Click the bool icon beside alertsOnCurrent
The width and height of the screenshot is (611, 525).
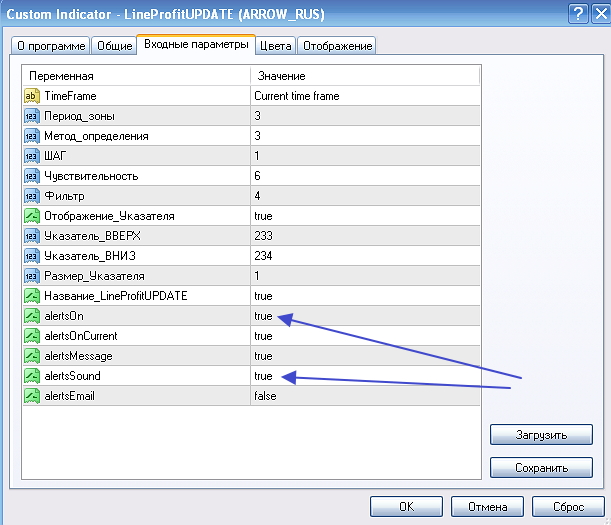[32, 336]
